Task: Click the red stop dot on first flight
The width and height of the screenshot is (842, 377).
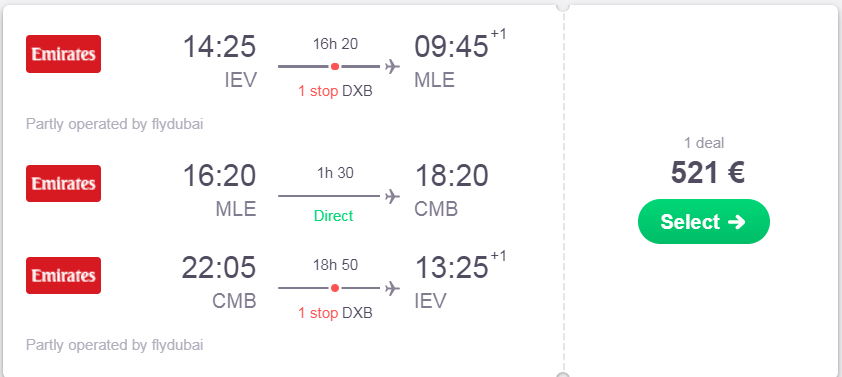Action: (x=335, y=67)
